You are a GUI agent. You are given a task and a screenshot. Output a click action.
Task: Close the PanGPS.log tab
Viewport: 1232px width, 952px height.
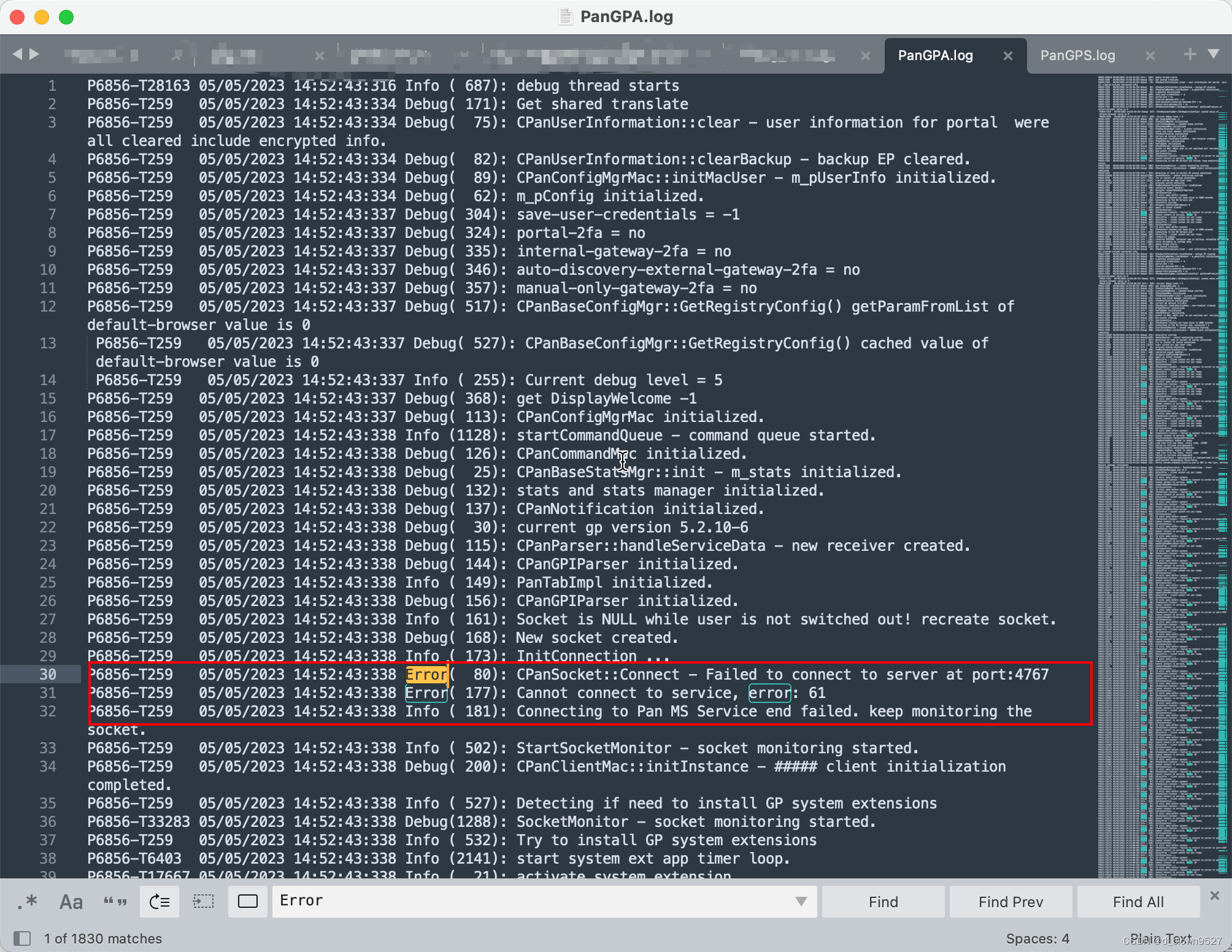point(1150,55)
